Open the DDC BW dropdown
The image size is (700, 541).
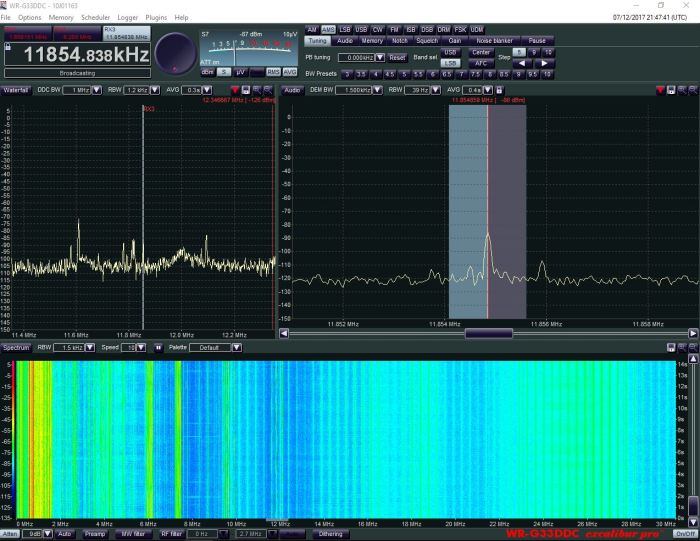95,90
